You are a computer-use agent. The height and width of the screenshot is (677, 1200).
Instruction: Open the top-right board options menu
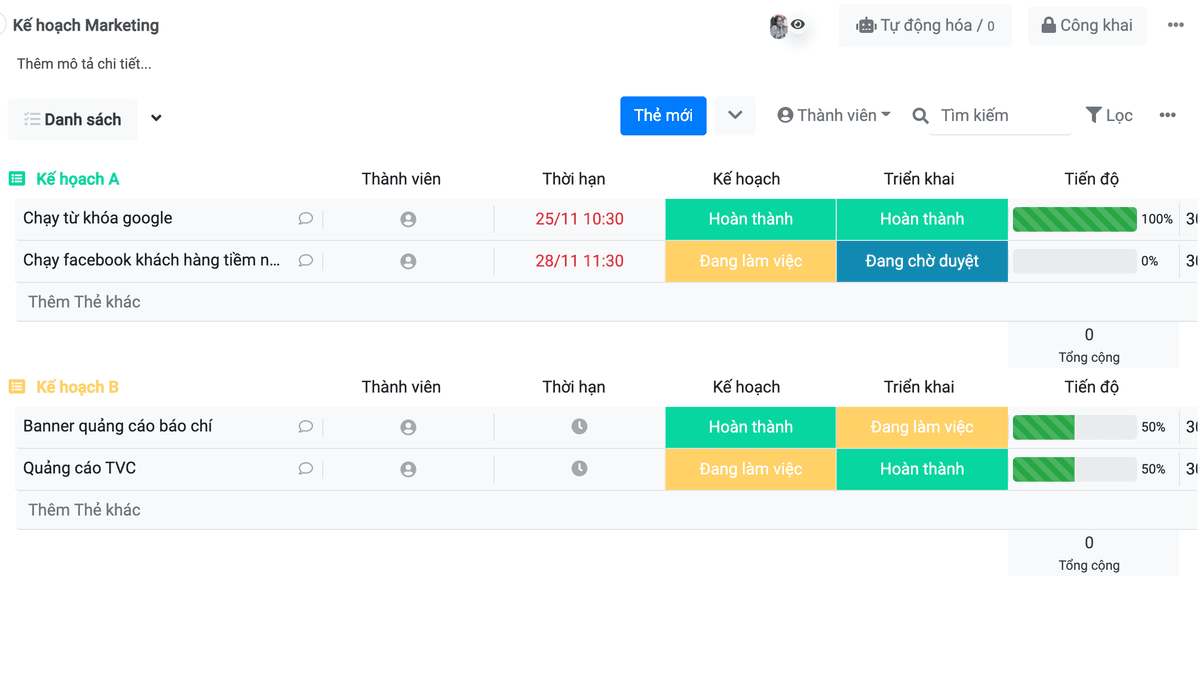1175,25
